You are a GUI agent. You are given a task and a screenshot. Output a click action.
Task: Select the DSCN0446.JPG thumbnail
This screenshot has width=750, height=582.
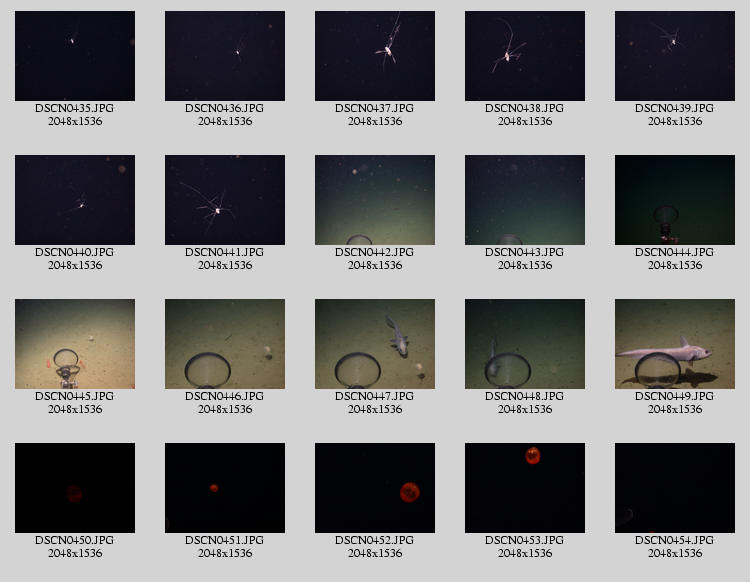(x=225, y=344)
